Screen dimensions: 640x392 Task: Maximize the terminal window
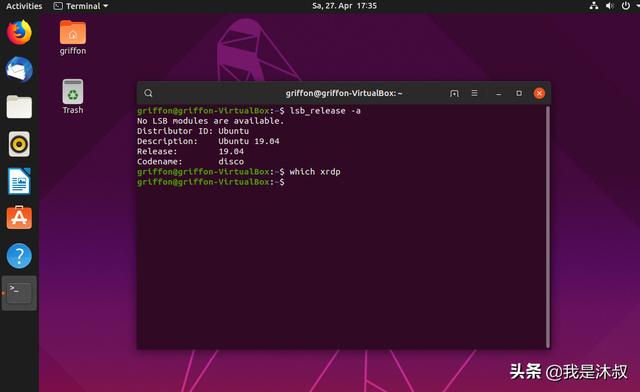click(519, 93)
